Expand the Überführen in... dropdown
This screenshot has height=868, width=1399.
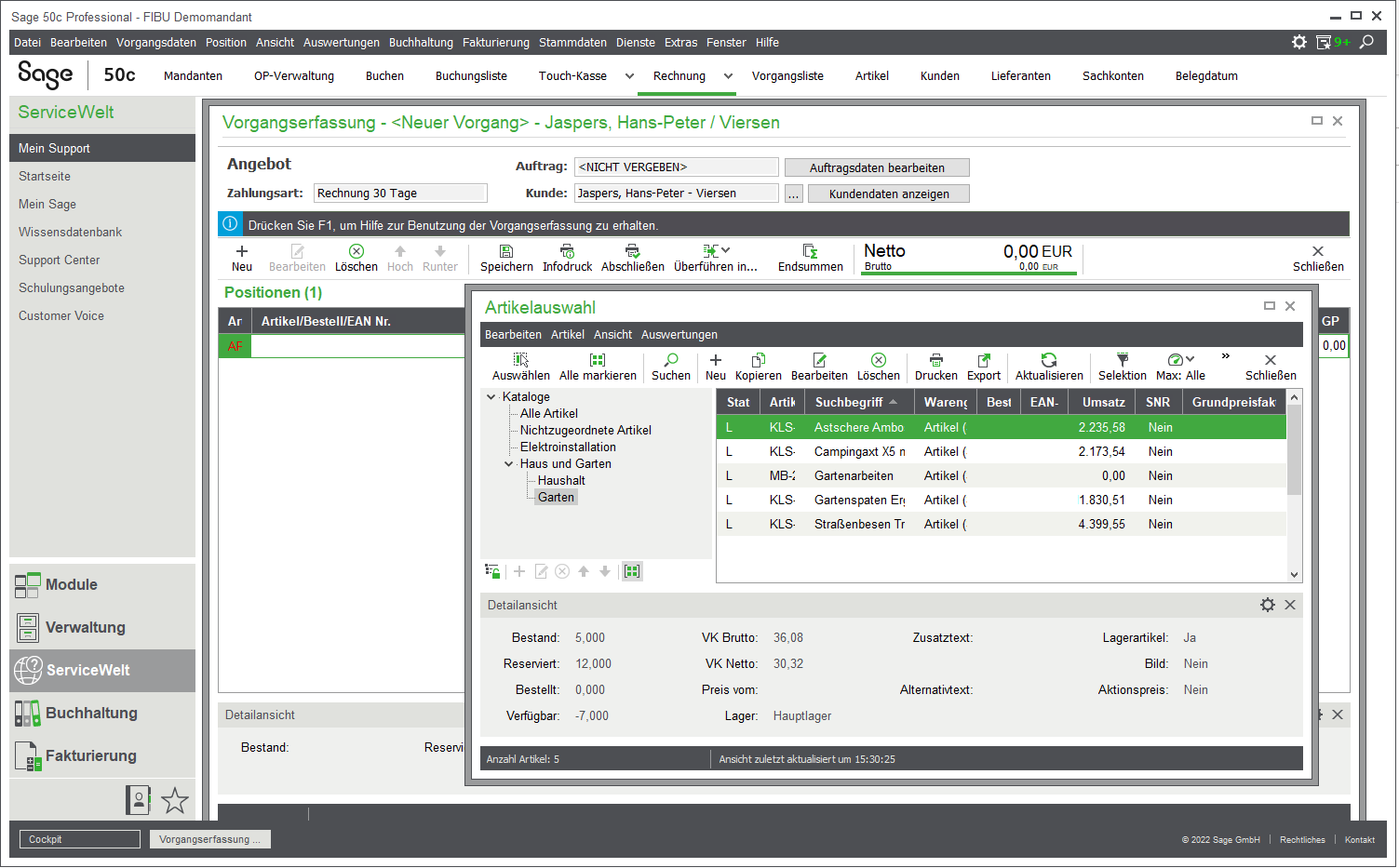[x=726, y=251]
